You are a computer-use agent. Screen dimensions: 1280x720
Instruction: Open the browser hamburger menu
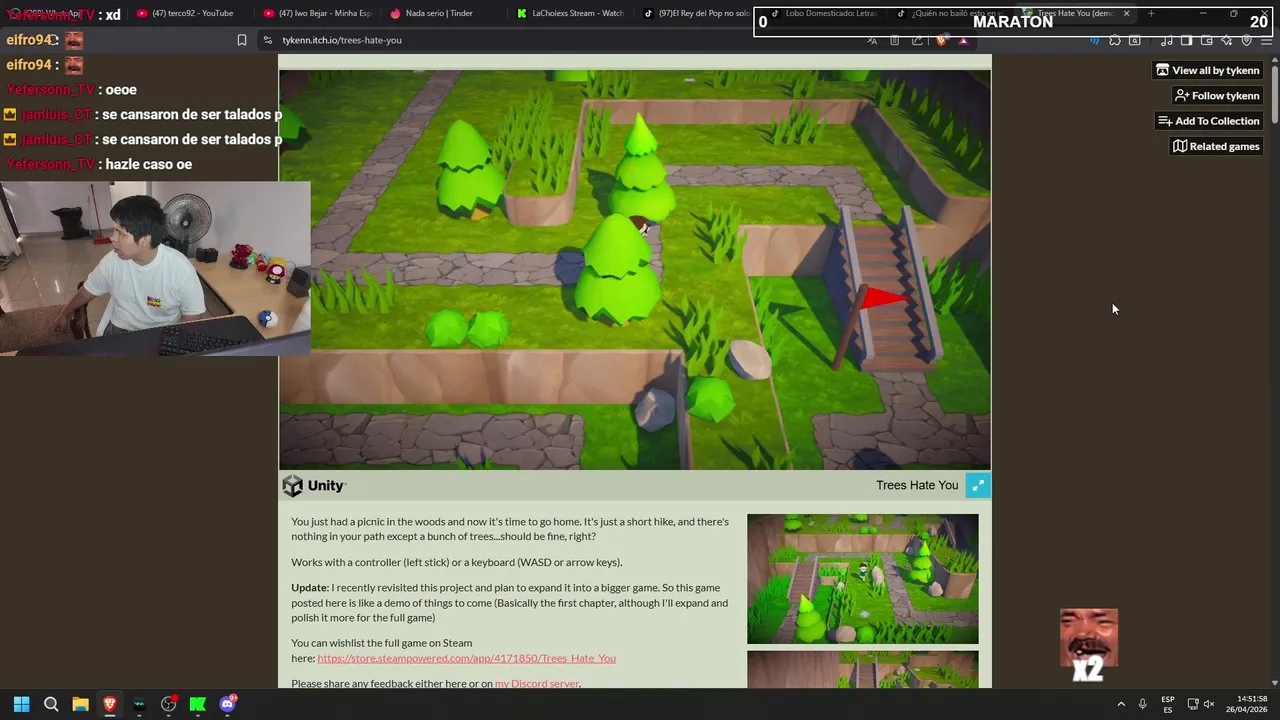click(x=1267, y=40)
